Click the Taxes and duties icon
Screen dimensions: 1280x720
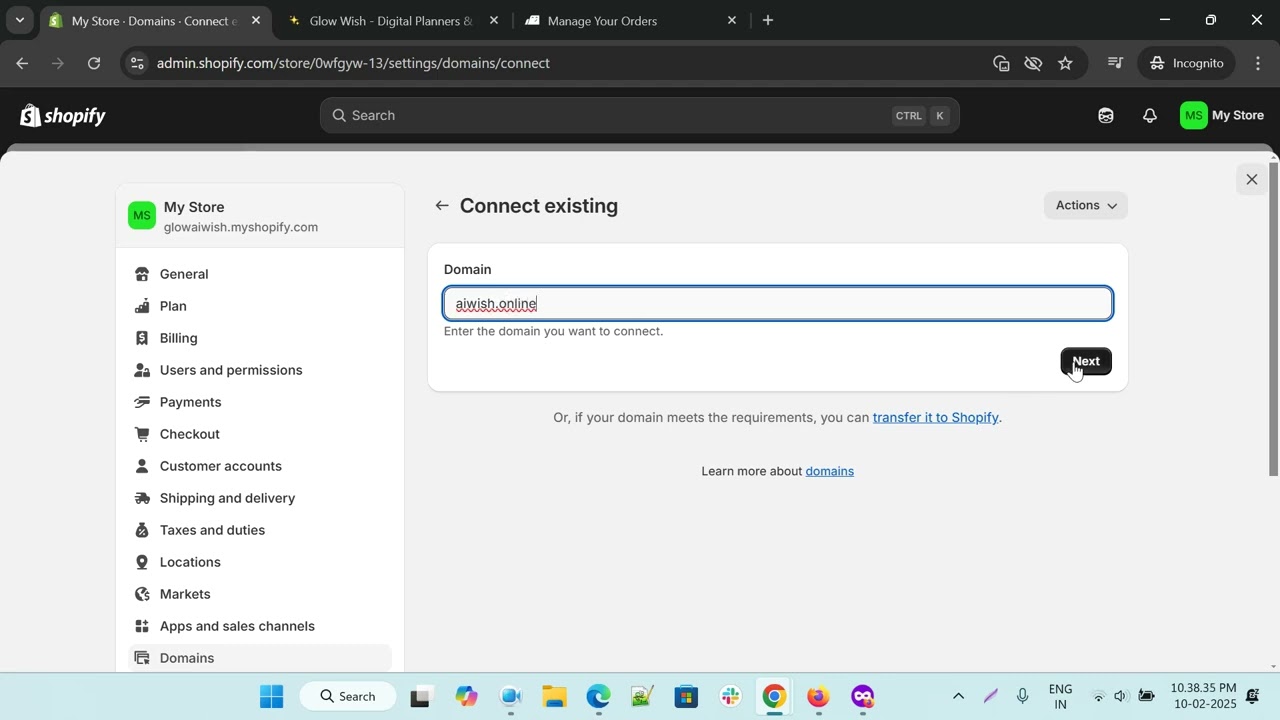pos(142,530)
